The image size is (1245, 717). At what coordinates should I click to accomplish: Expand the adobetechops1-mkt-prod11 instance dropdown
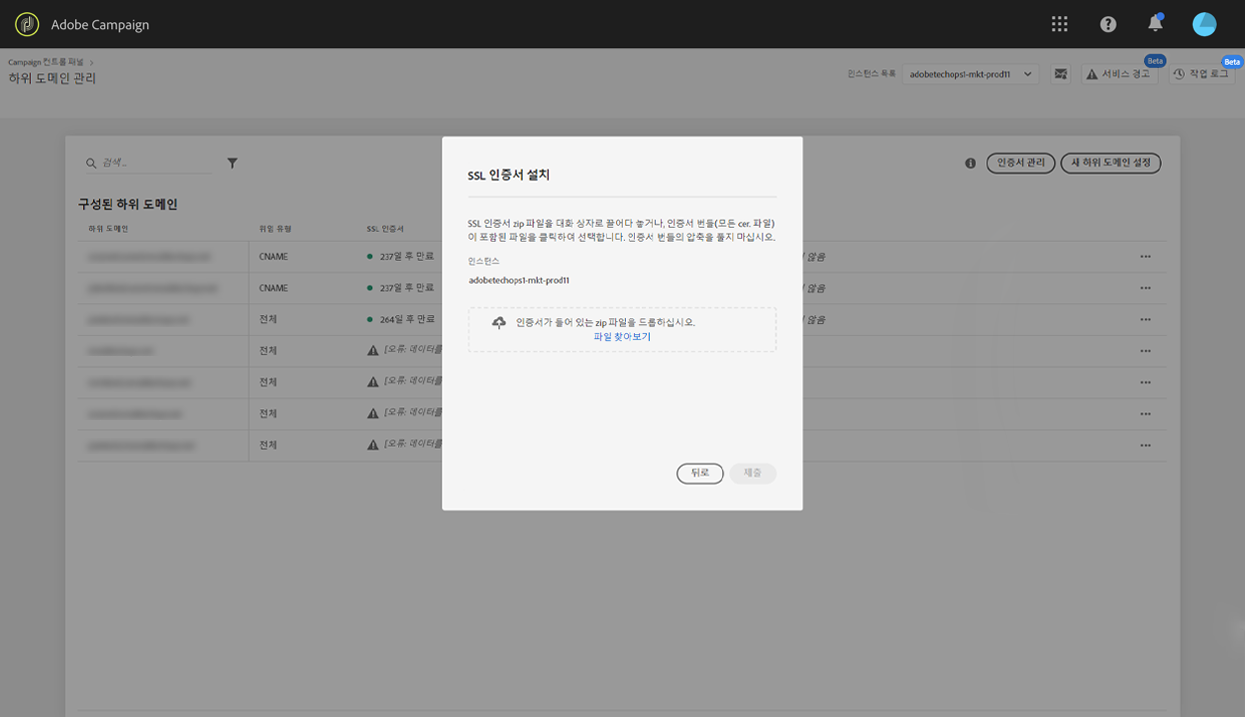coord(970,74)
